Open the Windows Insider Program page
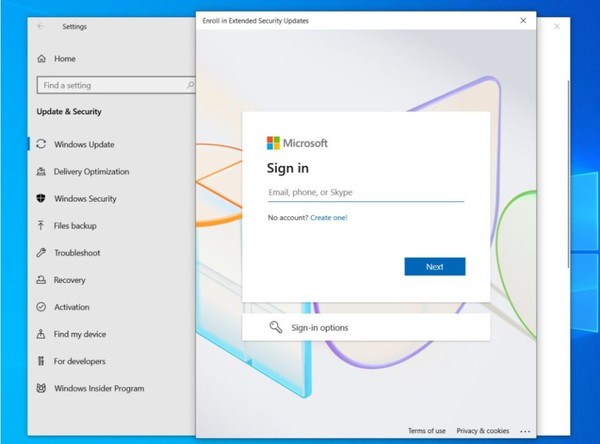 [98, 388]
